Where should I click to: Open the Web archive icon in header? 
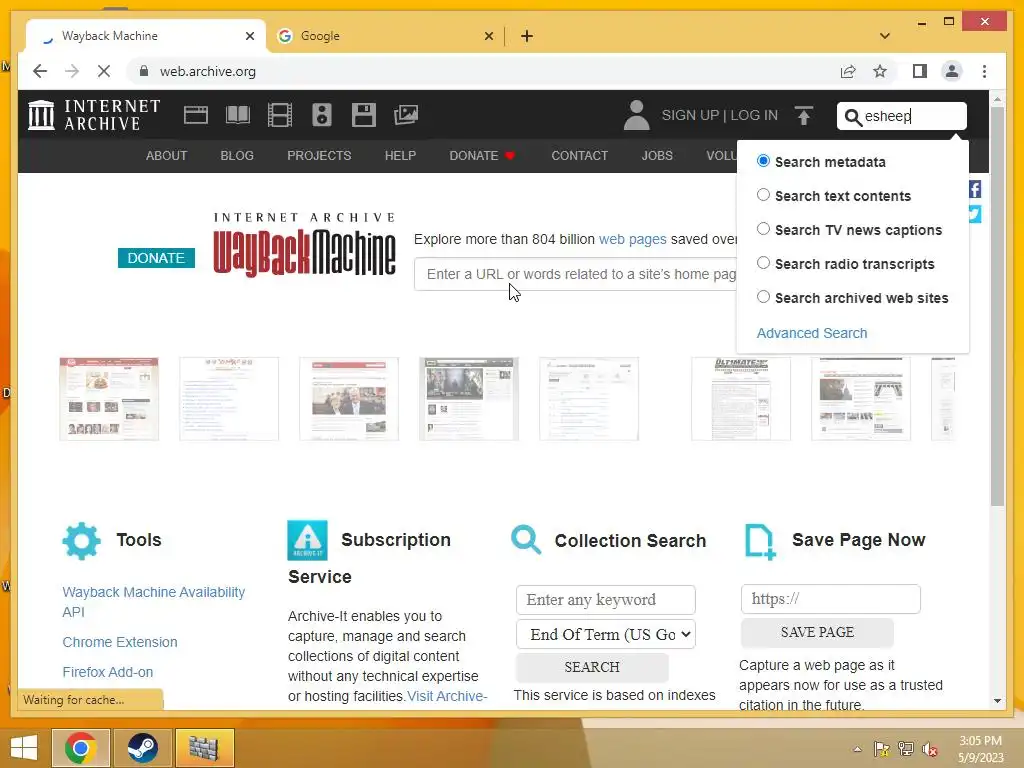[195, 115]
